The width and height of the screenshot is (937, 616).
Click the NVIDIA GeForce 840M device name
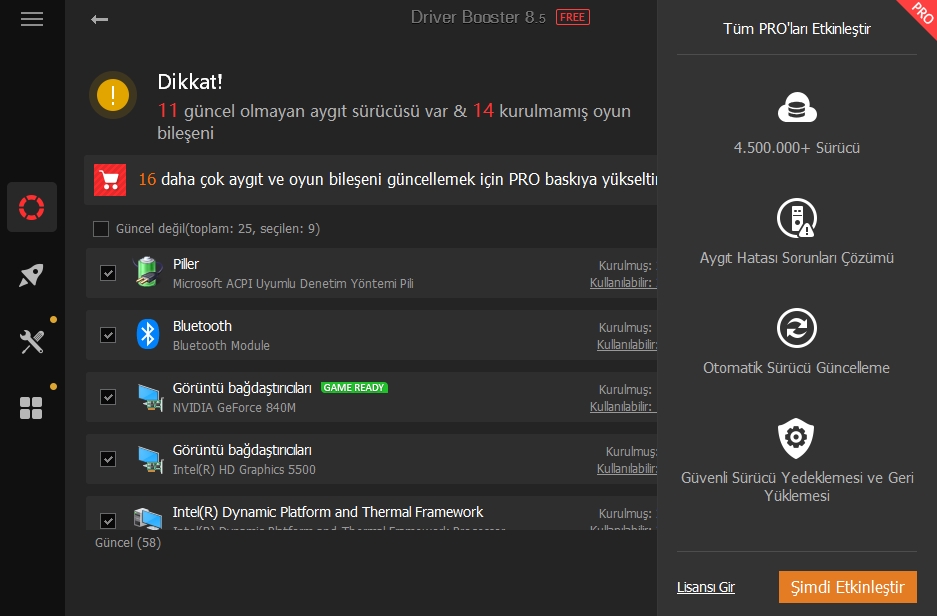[234, 408]
